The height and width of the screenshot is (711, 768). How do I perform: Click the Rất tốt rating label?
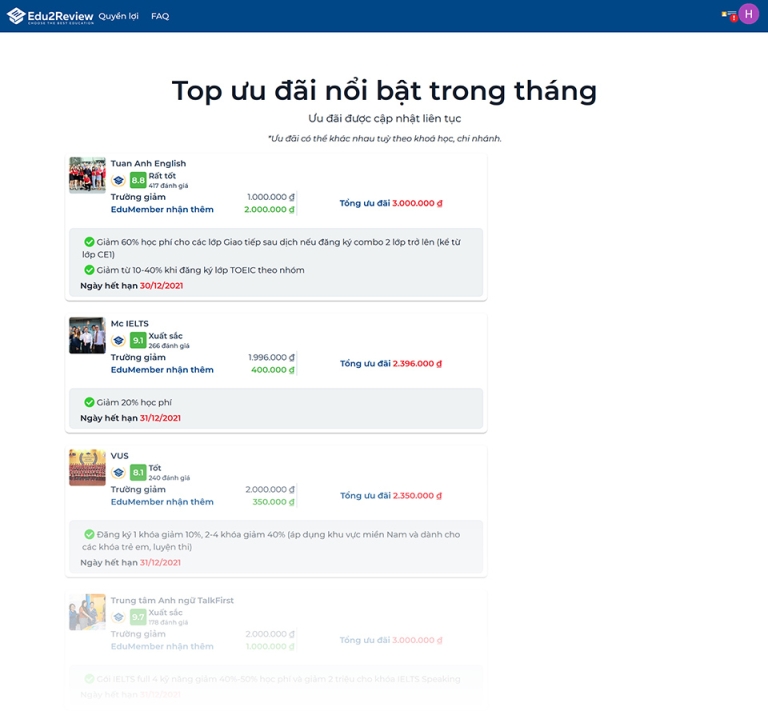[x=162, y=176]
